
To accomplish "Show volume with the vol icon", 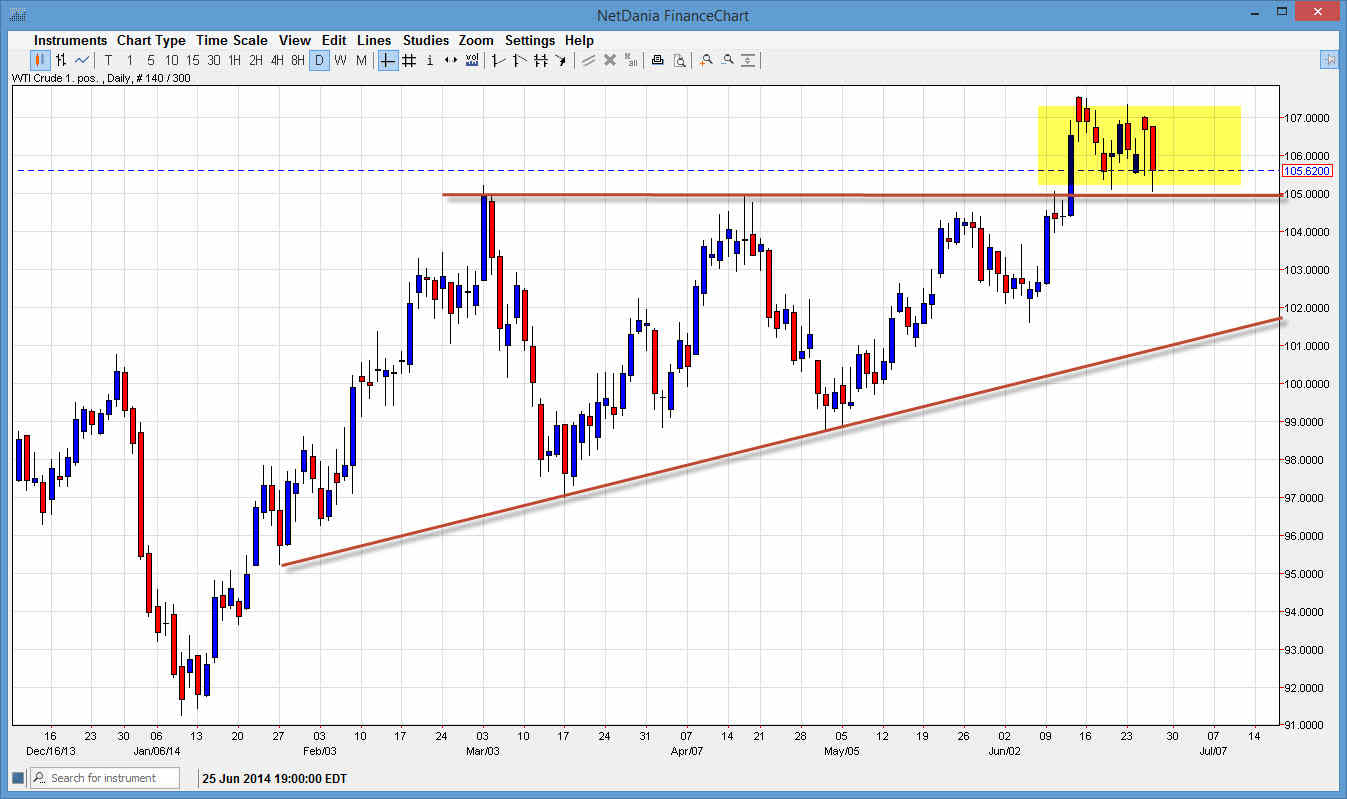I will coord(472,60).
